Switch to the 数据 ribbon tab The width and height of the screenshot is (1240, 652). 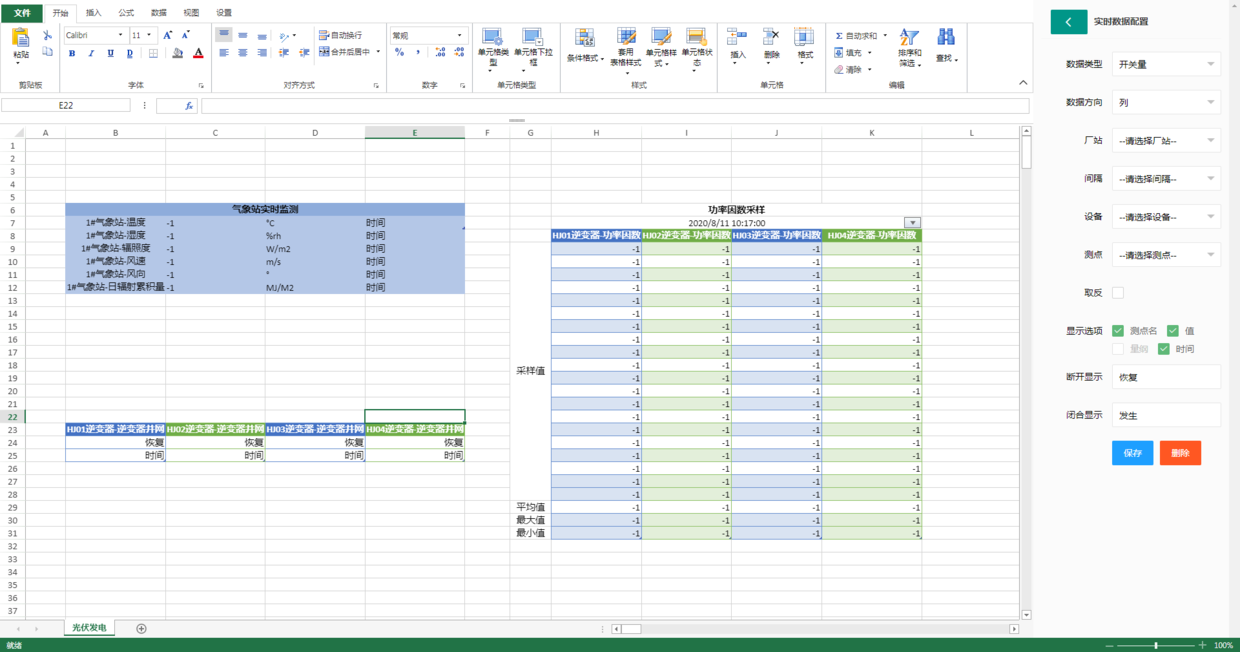pos(159,13)
